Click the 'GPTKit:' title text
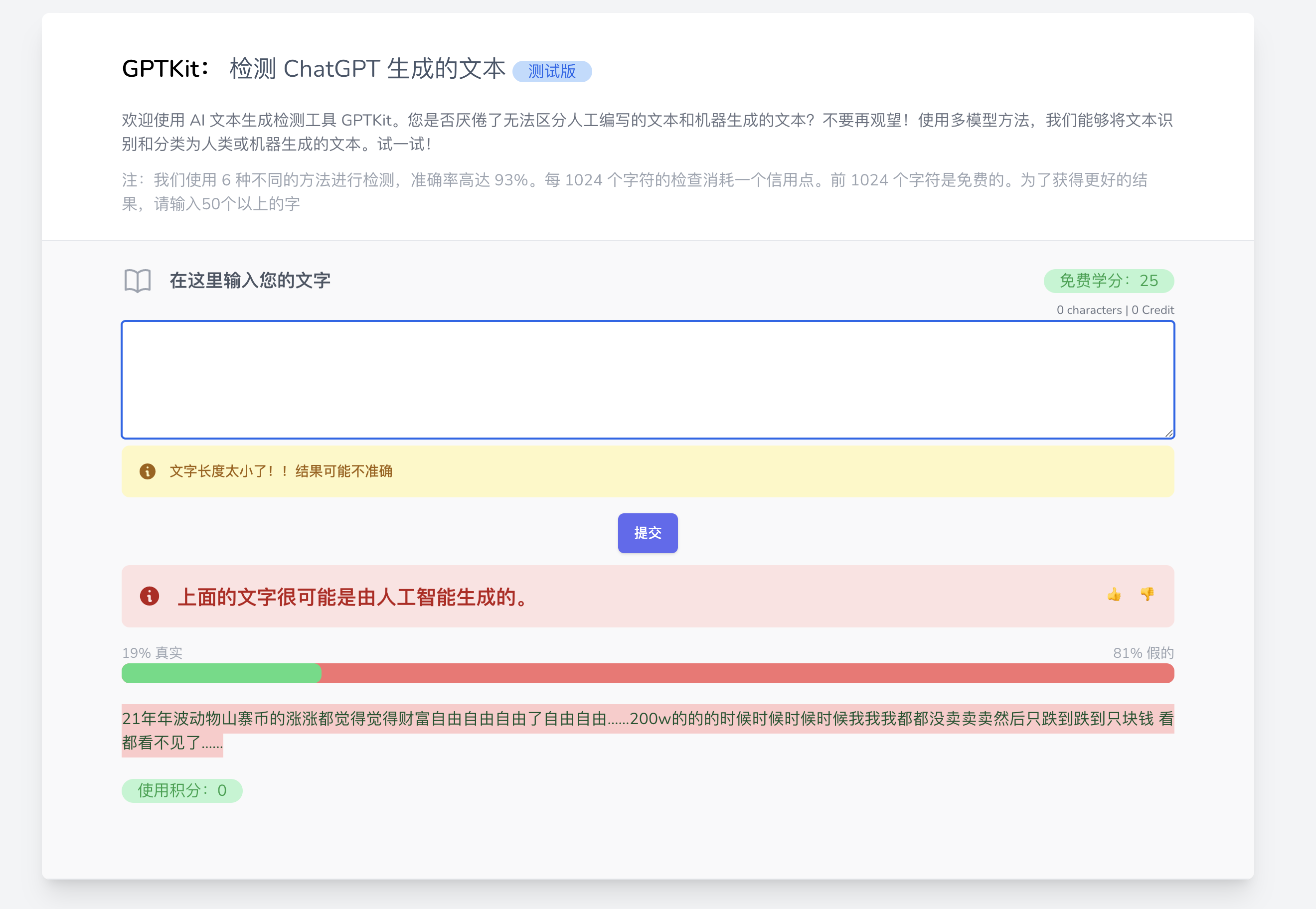Screen dimensions: 1316x909 pyautogui.click(x=166, y=69)
